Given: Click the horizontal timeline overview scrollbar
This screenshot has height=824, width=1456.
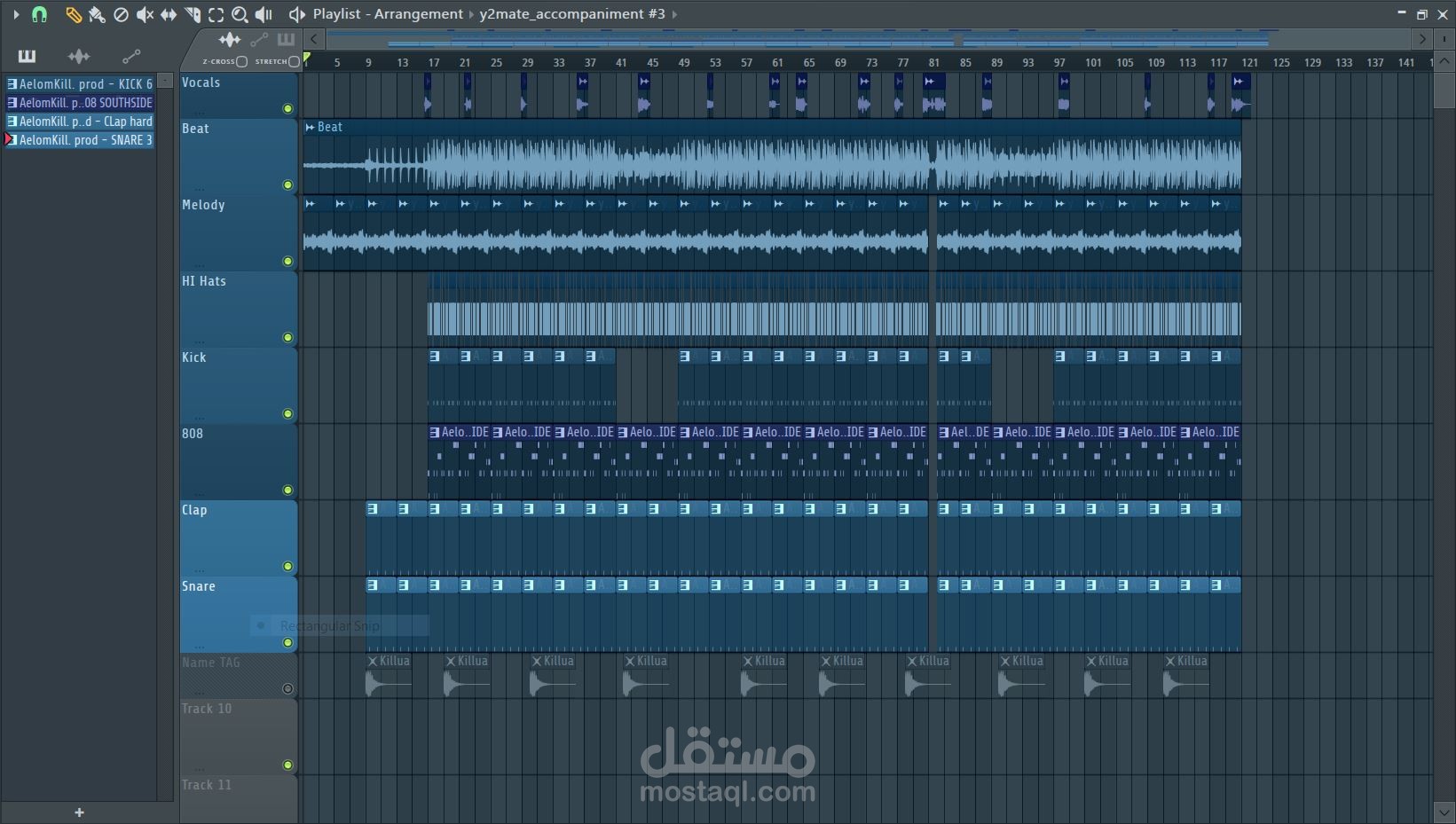Looking at the screenshot, I should click(x=868, y=39).
